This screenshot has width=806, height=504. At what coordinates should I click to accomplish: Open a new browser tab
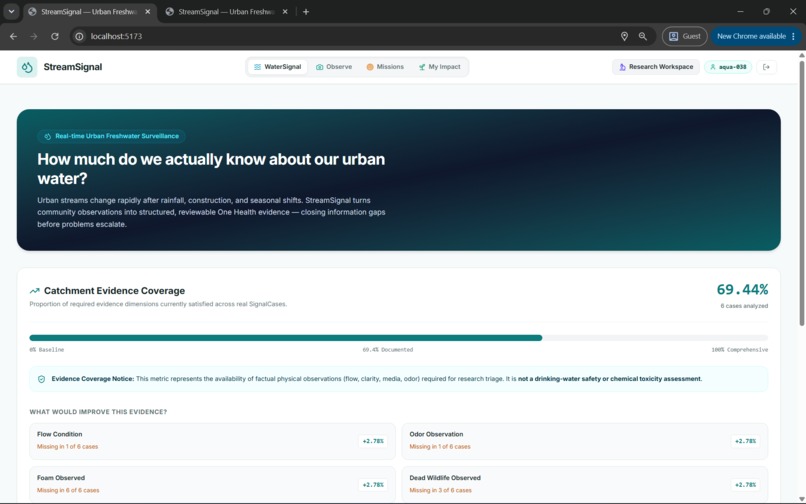pyautogui.click(x=306, y=11)
